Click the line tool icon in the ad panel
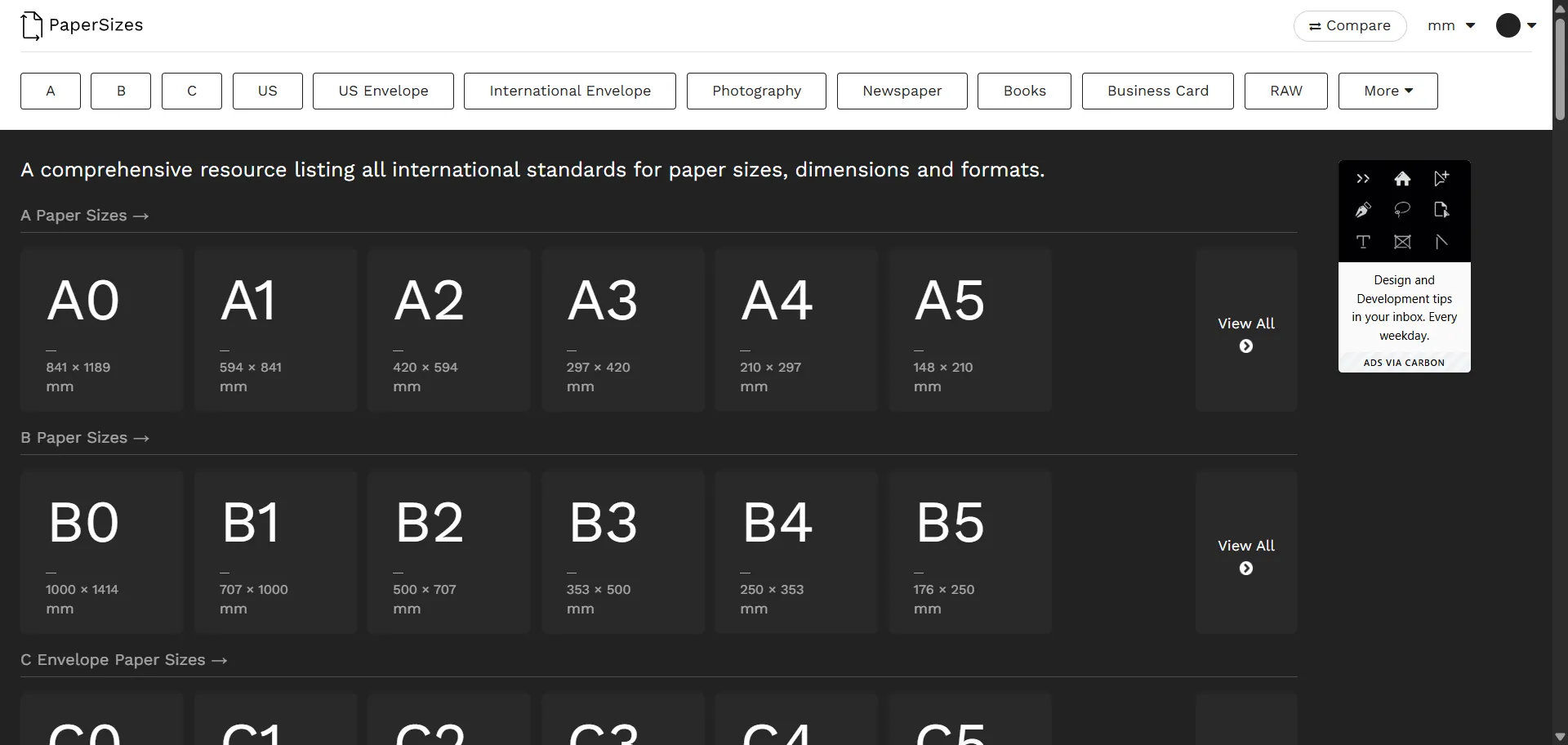 click(1441, 242)
